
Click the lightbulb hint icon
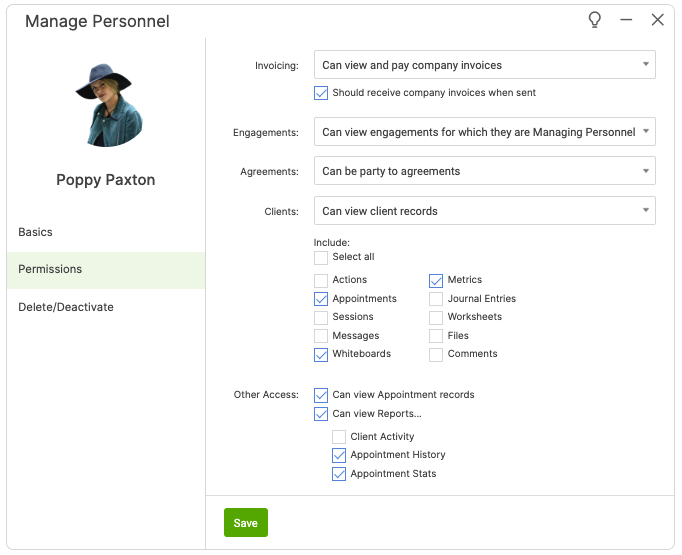pos(595,20)
